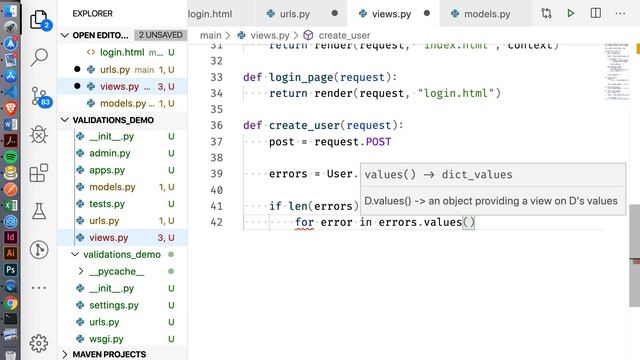Image resolution: width=640 pixels, height=360 pixels.
Task: Open the Testing beaker icon
Action: pyautogui.click(x=39, y=211)
